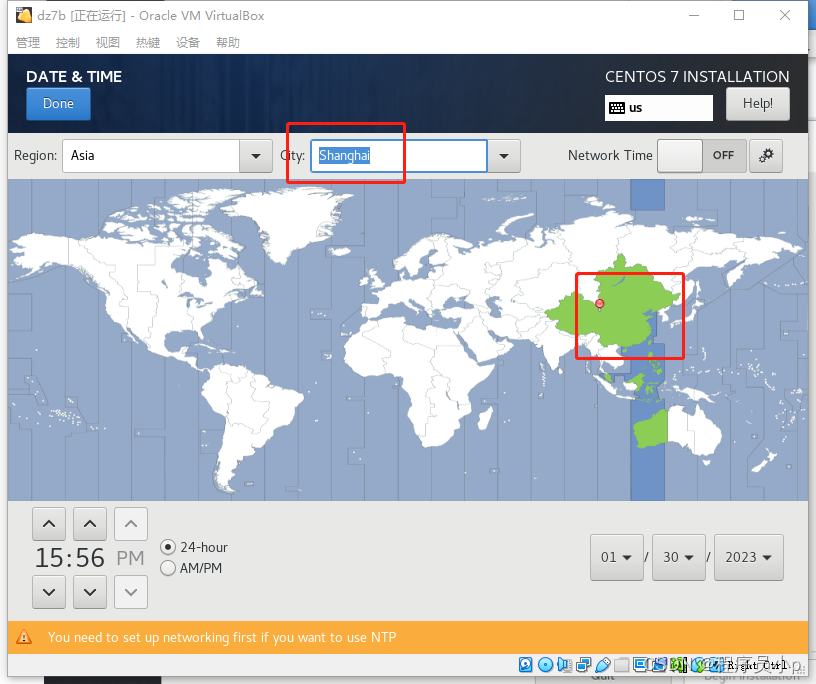This screenshot has height=684, width=816.
Task: Open the shared folders status icon
Action: click(621, 664)
